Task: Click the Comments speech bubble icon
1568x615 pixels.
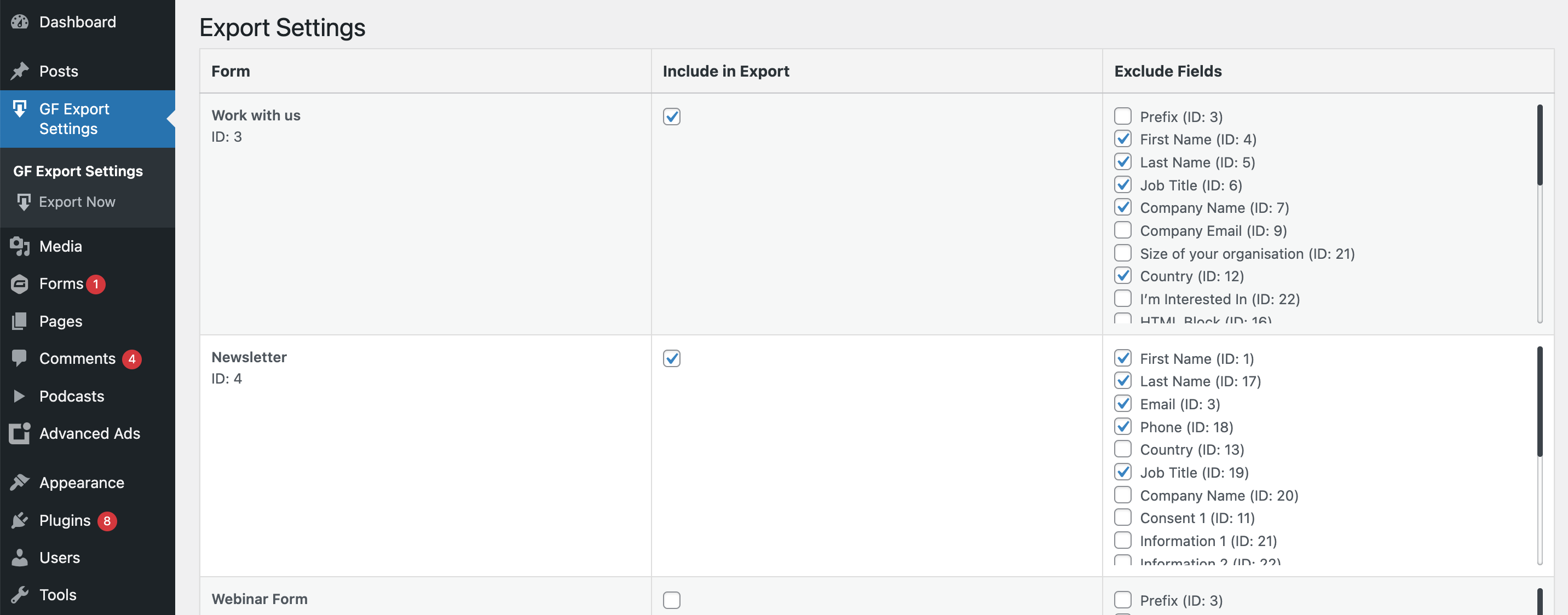Action: pos(20,358)
